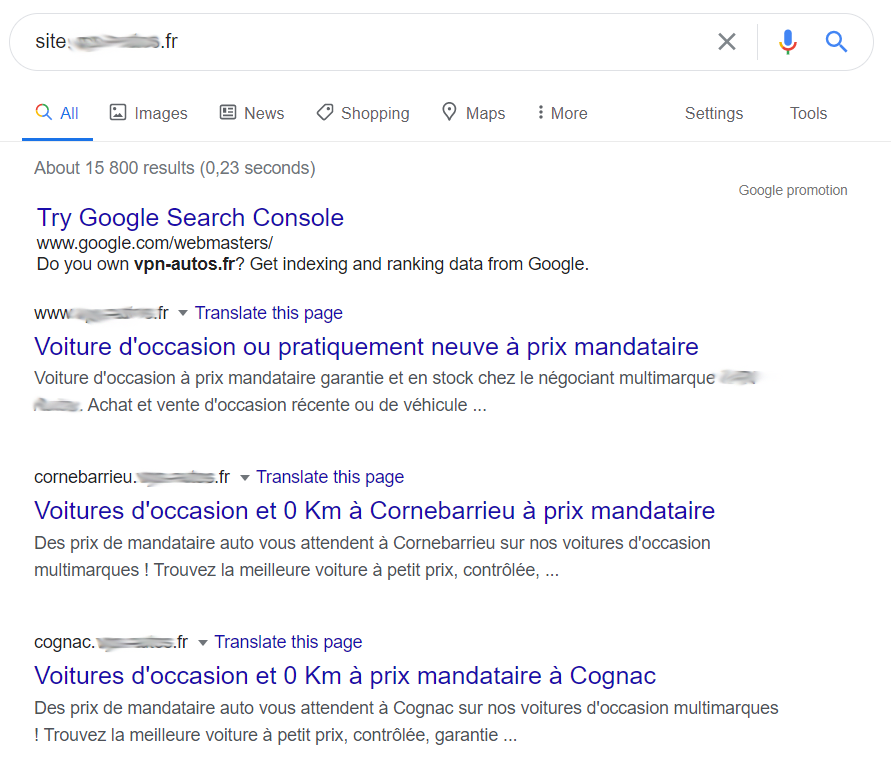This screenshot has height=772, width=891.
Task: Expand dropdown arrow next to www result URL
Action: tap(183, 313)
